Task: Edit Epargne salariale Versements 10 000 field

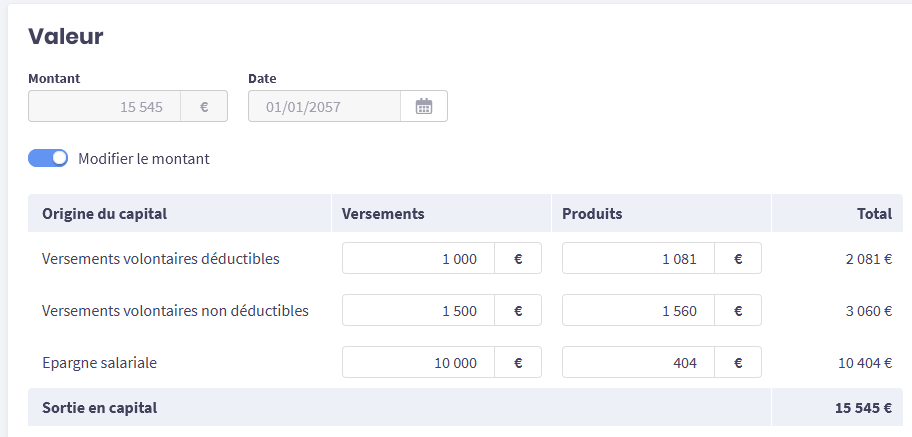Action: 418,362
